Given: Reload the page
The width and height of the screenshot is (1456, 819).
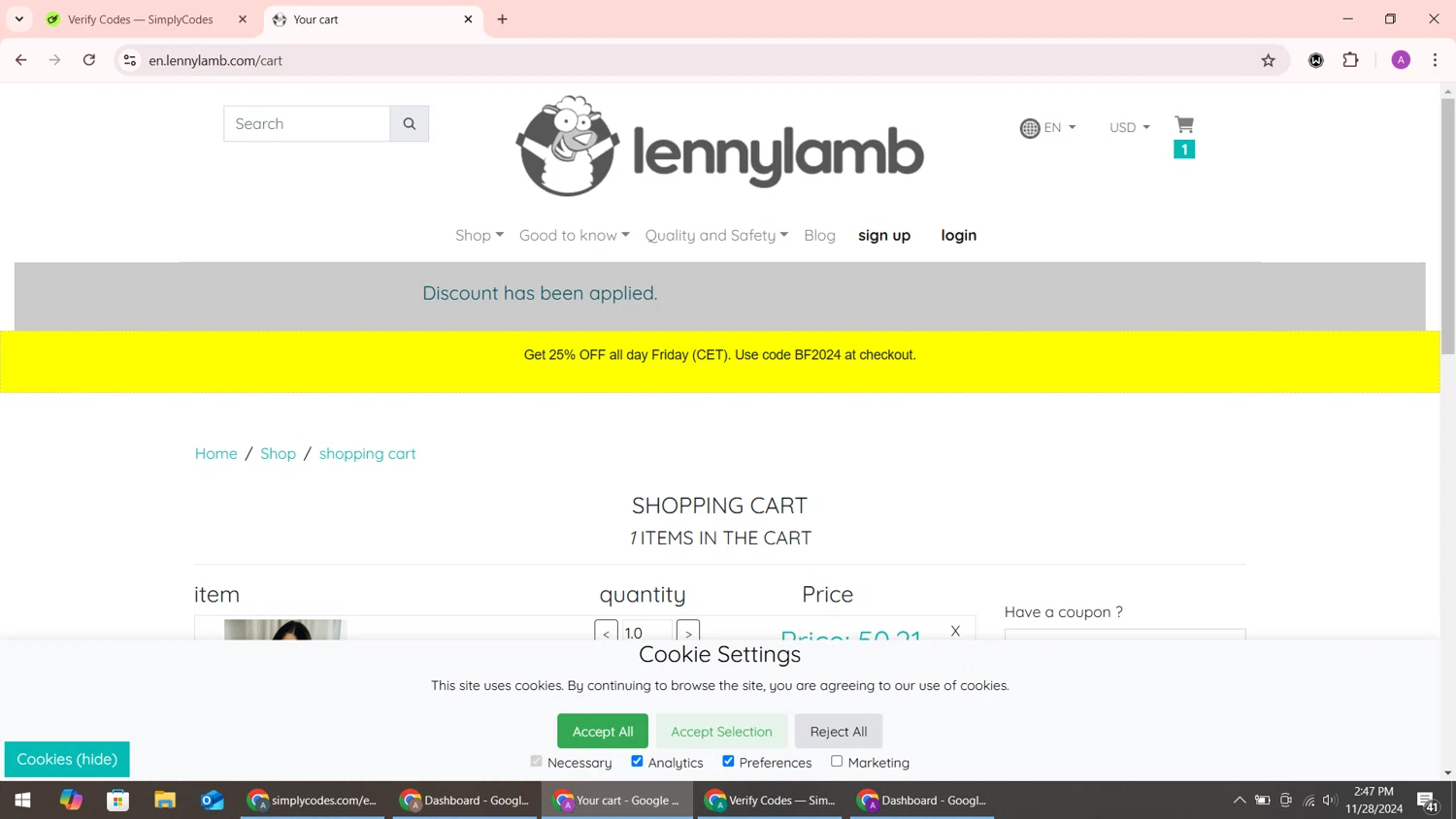Looking at the screenshot, I should (89, 60).
